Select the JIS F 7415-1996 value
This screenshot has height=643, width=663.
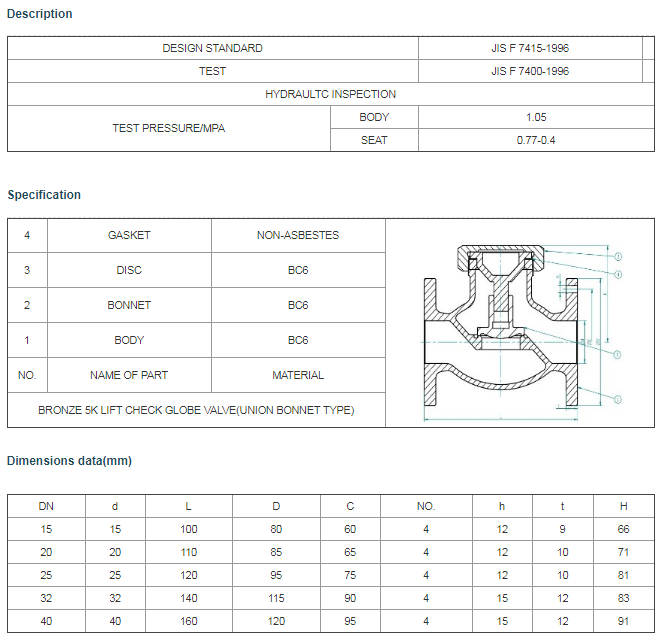pyautogui.click(x=530, y=48)
